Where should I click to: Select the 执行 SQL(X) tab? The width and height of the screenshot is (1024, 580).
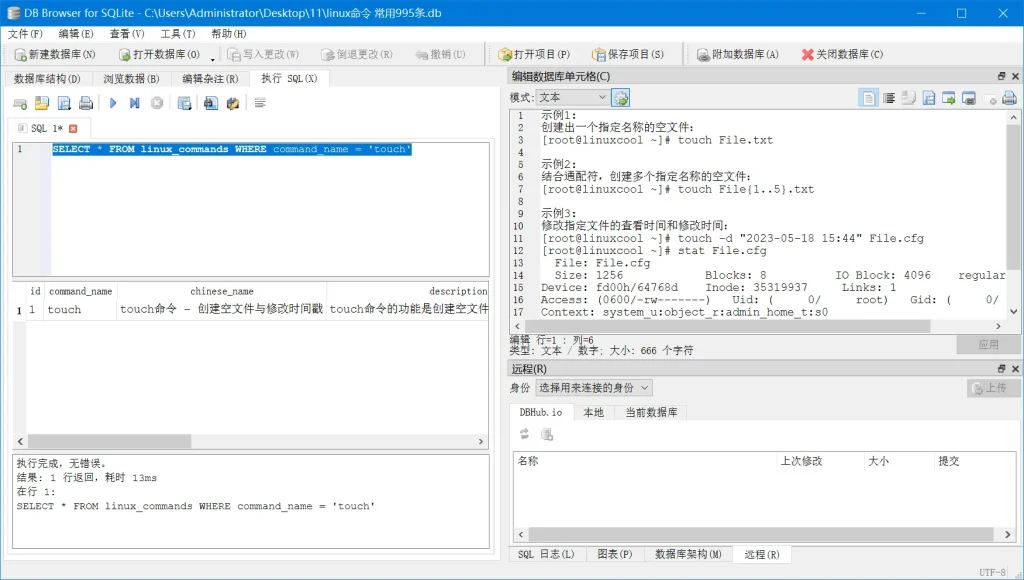[289, 78]
